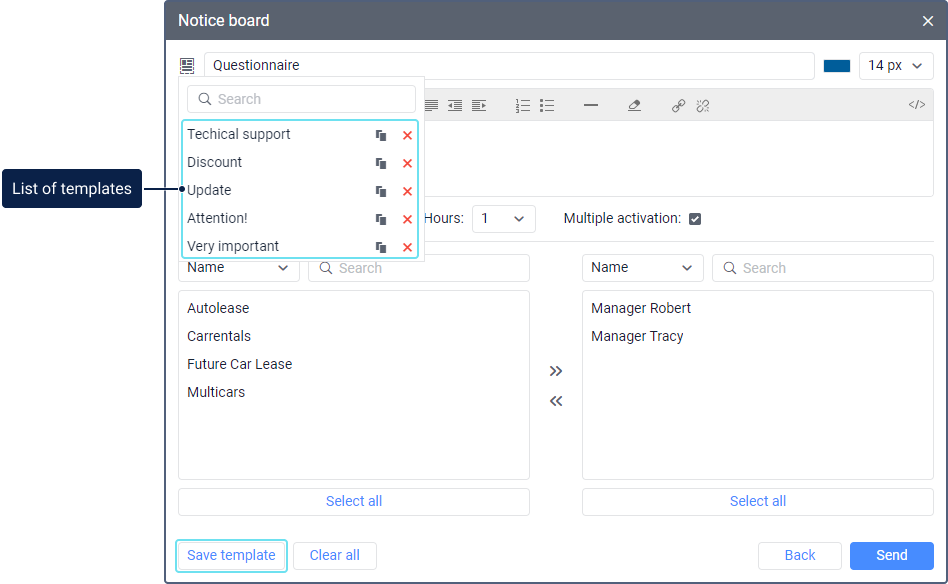Click the insert link icon
Viewport: 948px width, 584px height.
(x=678, y=105)
